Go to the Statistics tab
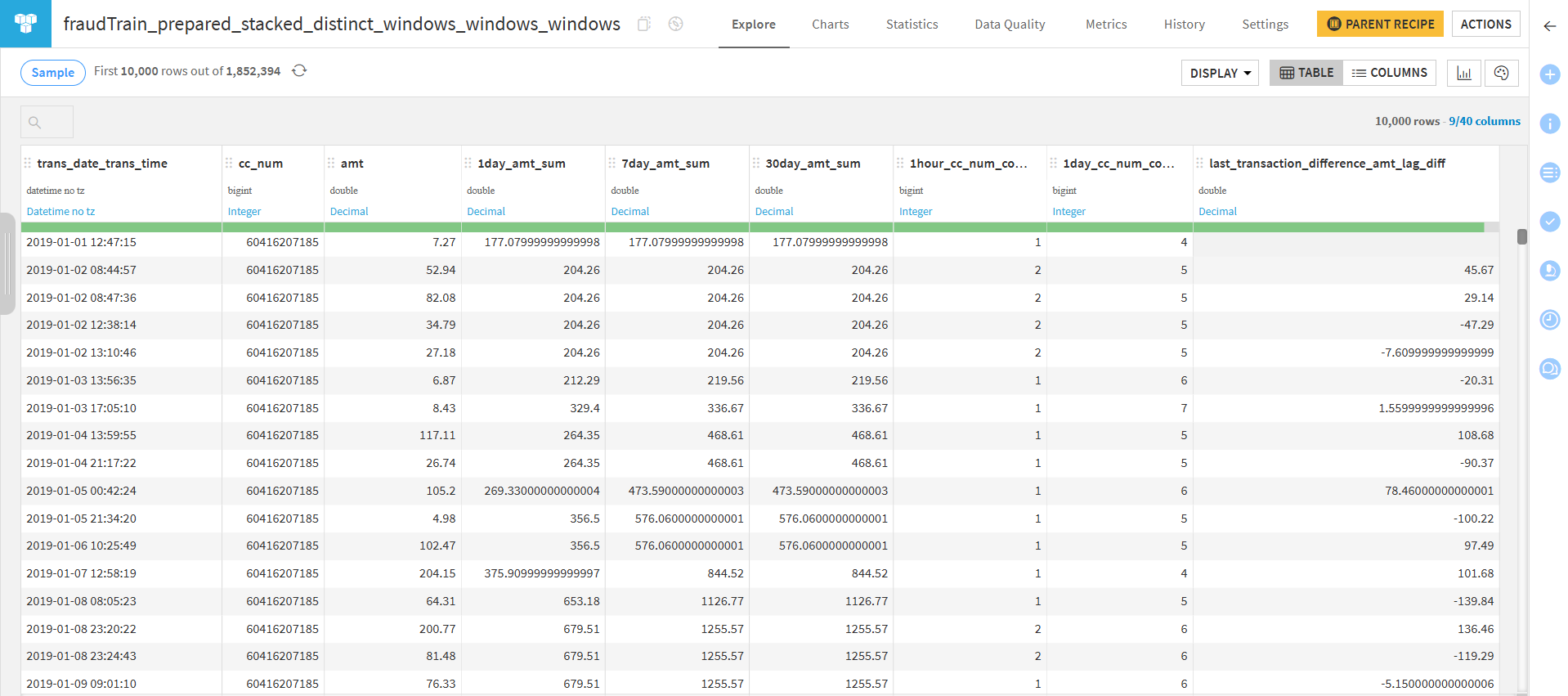1568x696 pixels. tap(912, 25)
